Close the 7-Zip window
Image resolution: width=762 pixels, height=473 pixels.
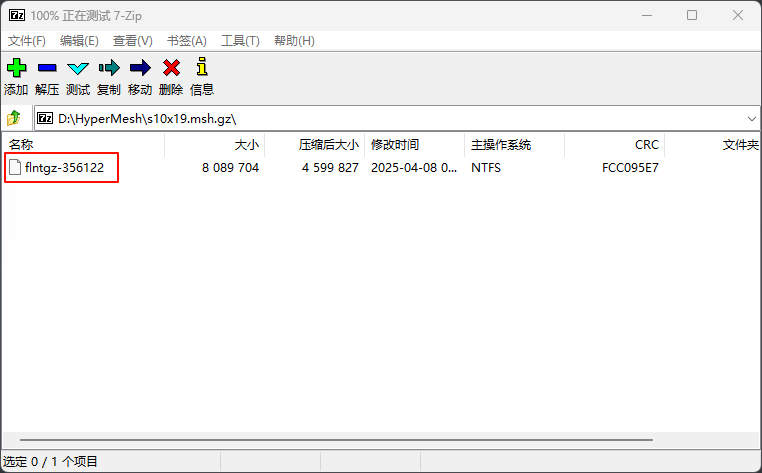(738, 16)
